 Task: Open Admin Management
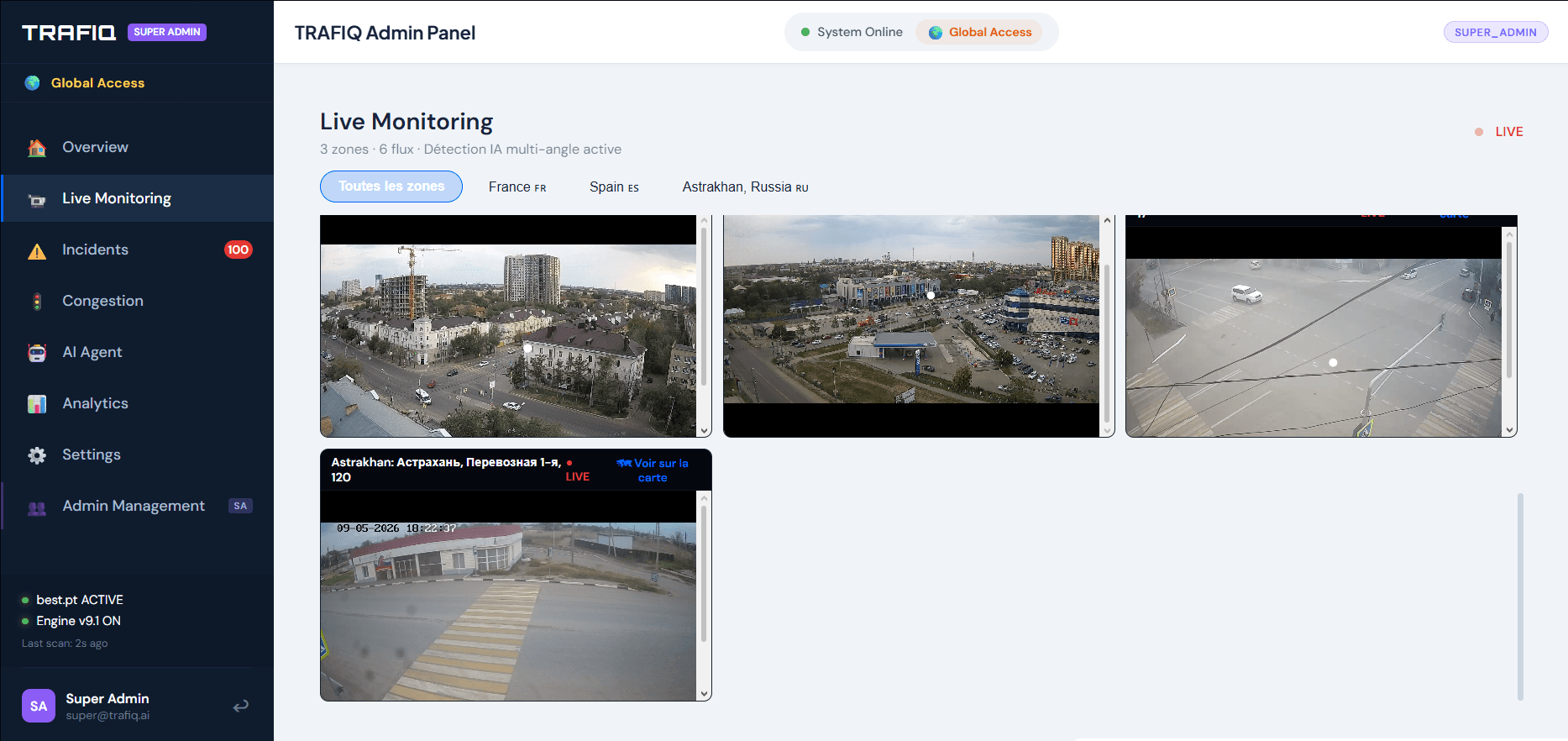(x=137, y=506)
